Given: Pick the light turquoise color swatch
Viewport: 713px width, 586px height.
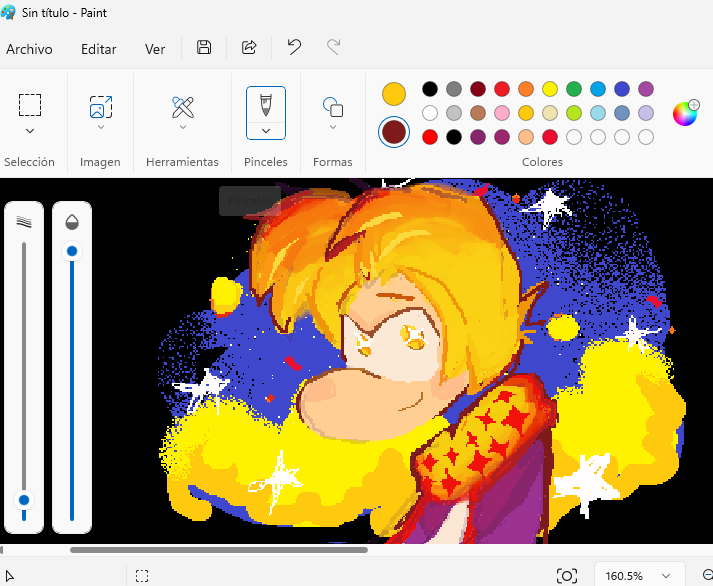Looking at the screenshot, I should (598, 113).
